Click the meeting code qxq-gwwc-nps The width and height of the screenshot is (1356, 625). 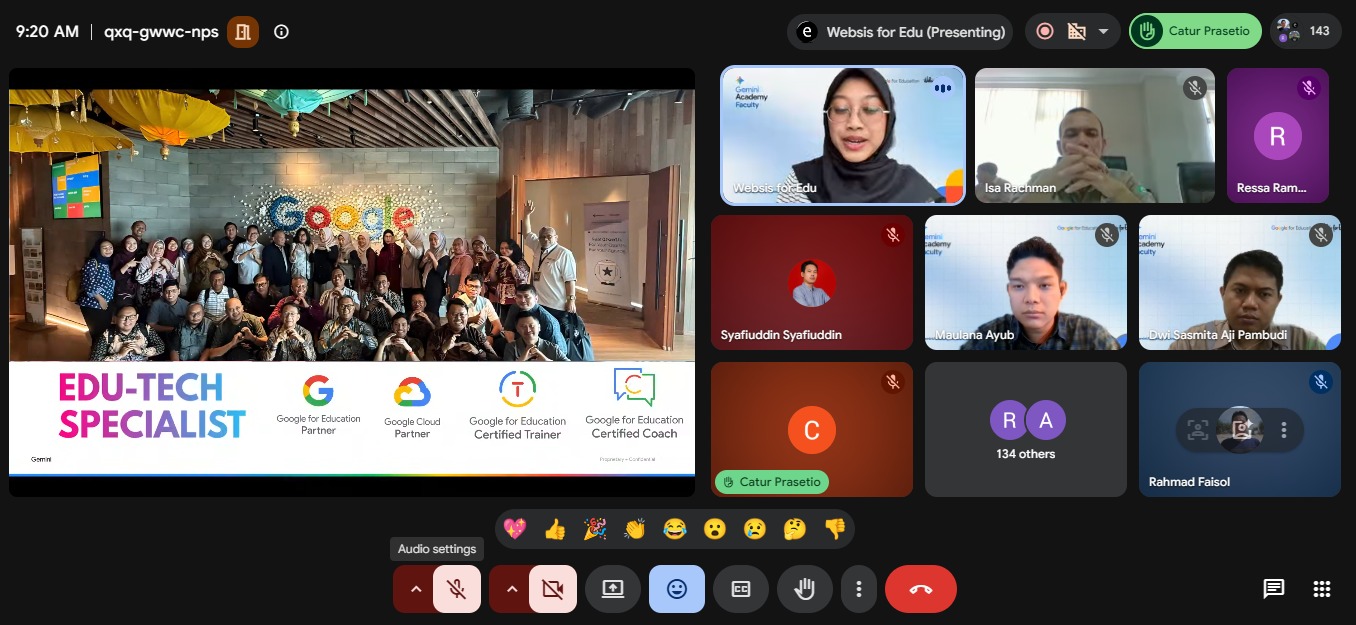click(x=161, y=31)
